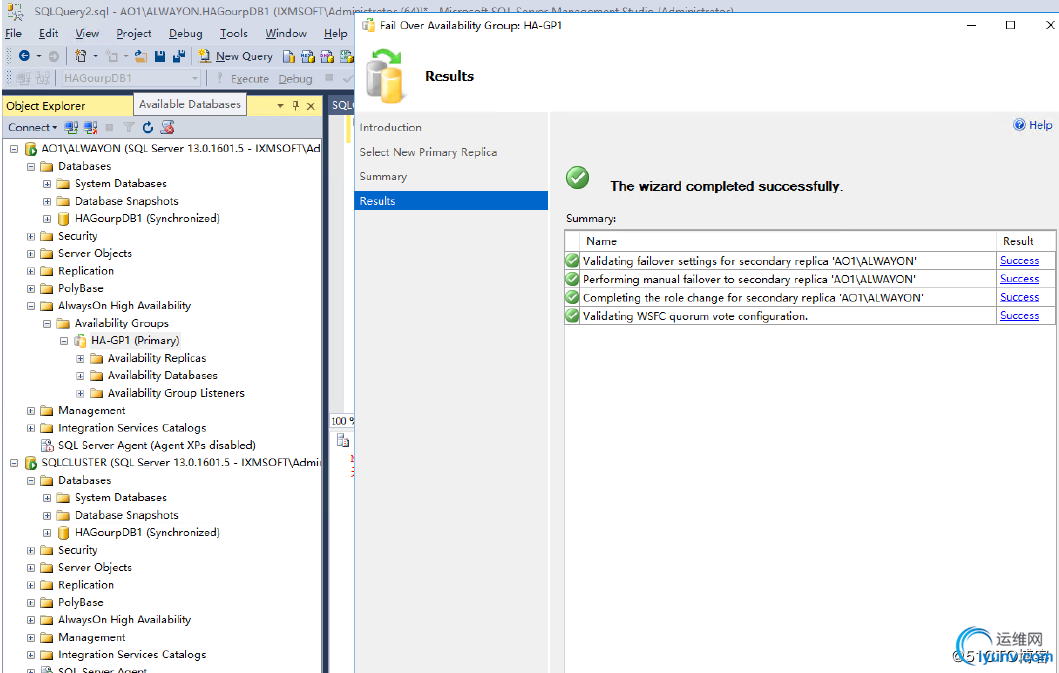Click the green check icon for Performing manual failover
This screenshot has width=1059, height=673.
click(572, 279)
